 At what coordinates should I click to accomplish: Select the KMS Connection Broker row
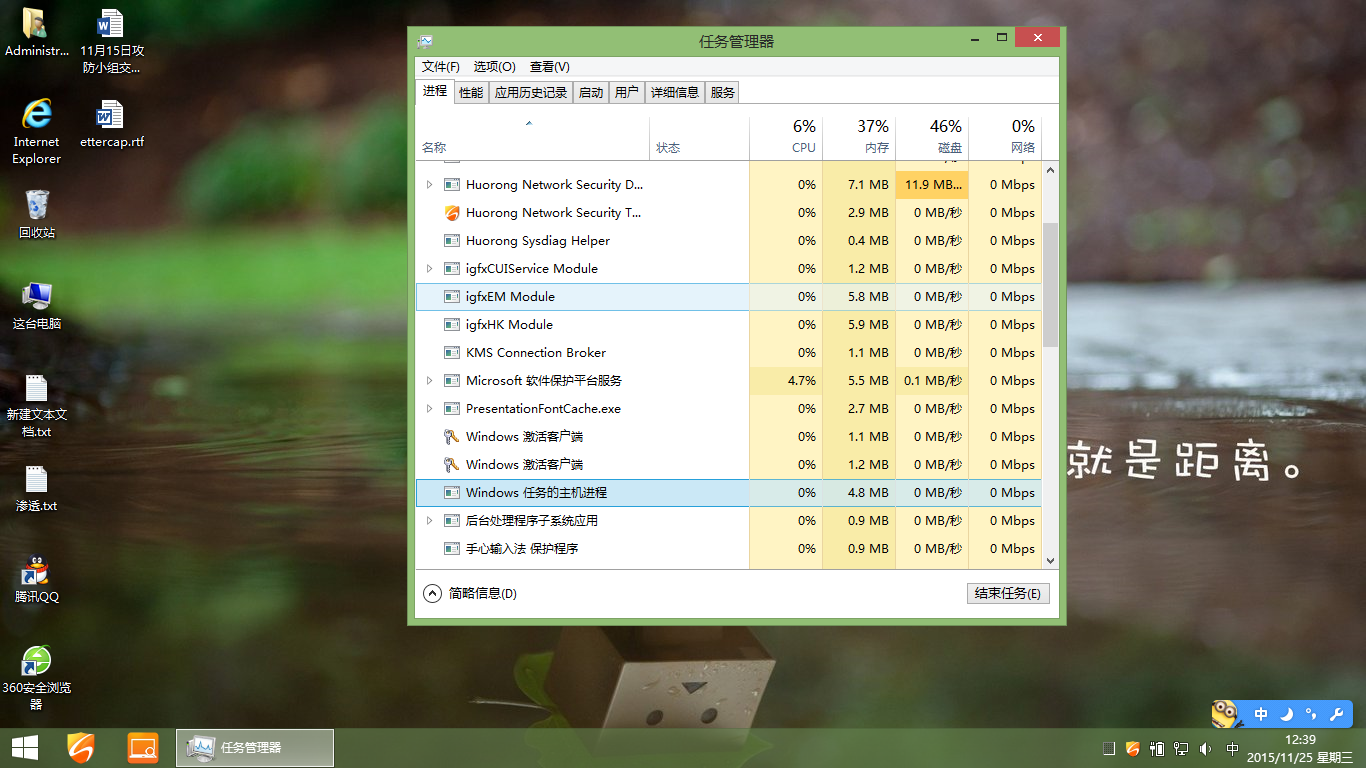(728, 353)
